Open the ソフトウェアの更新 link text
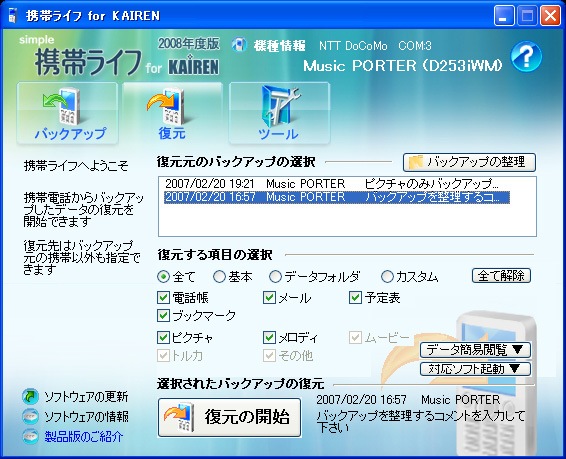Viewport: 566px width, 459px height. click(86, 397)
